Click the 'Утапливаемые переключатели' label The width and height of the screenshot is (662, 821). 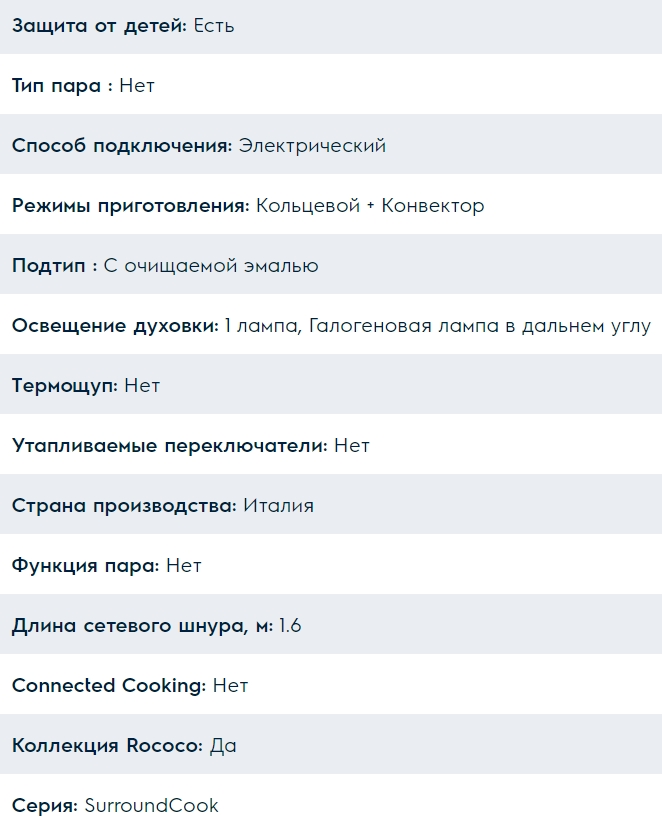[170, 446]
